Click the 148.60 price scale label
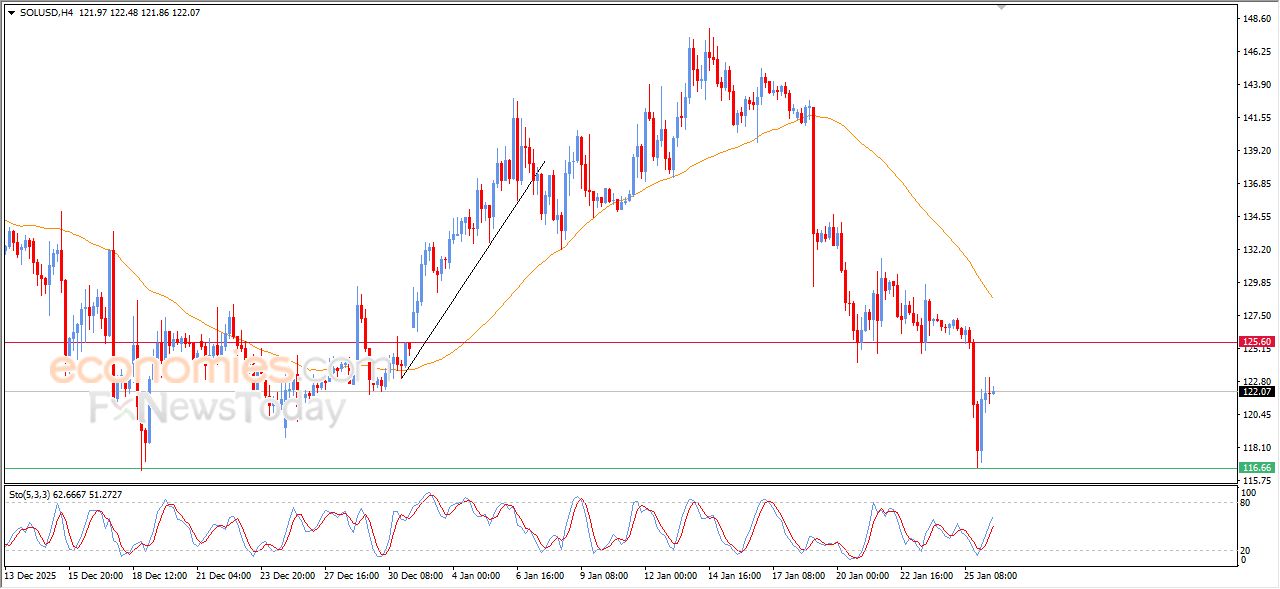This screenshot has height=589, width=1280. pos(1256,19)
